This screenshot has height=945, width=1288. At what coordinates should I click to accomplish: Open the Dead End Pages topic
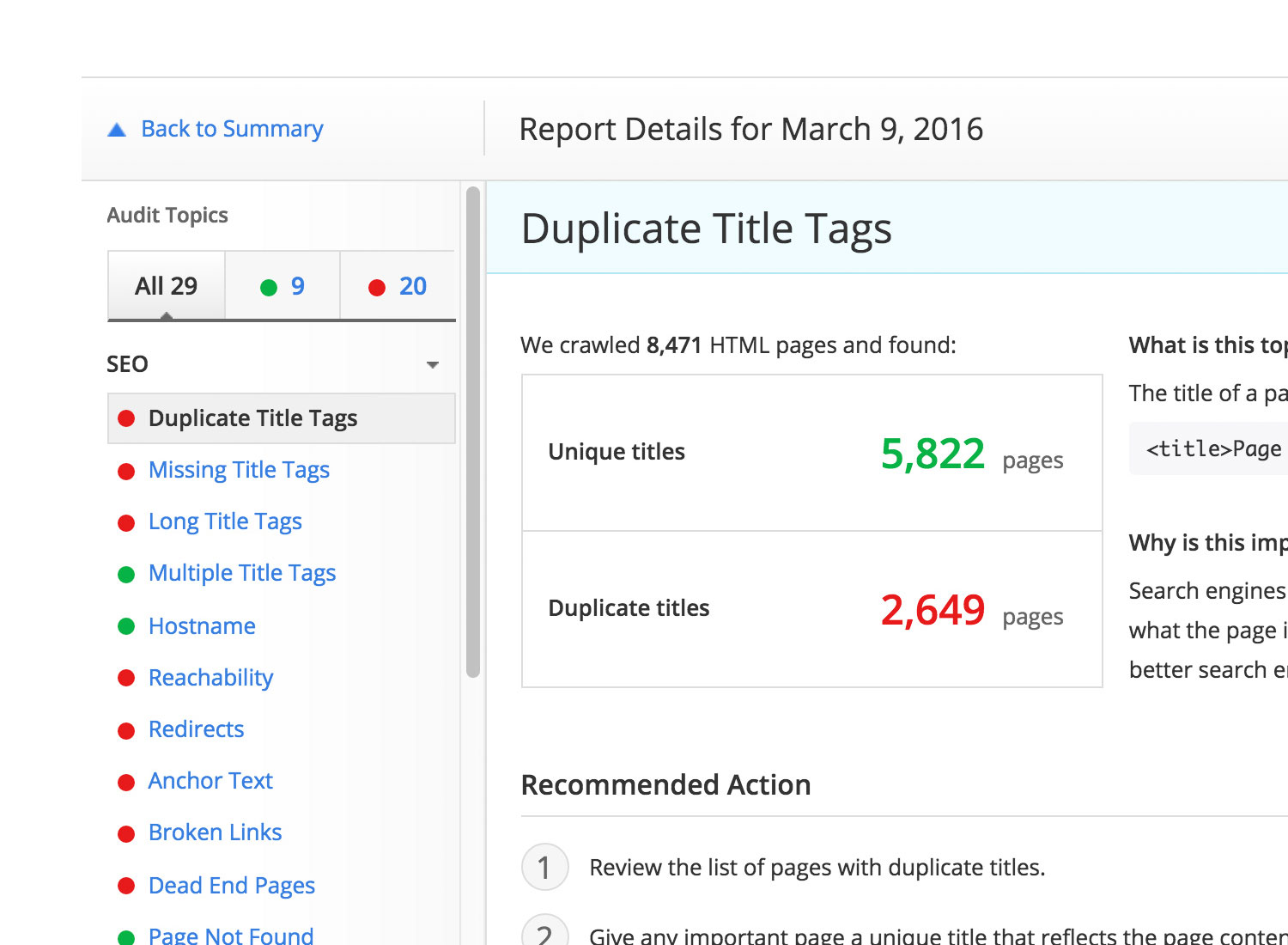(232, 886)
